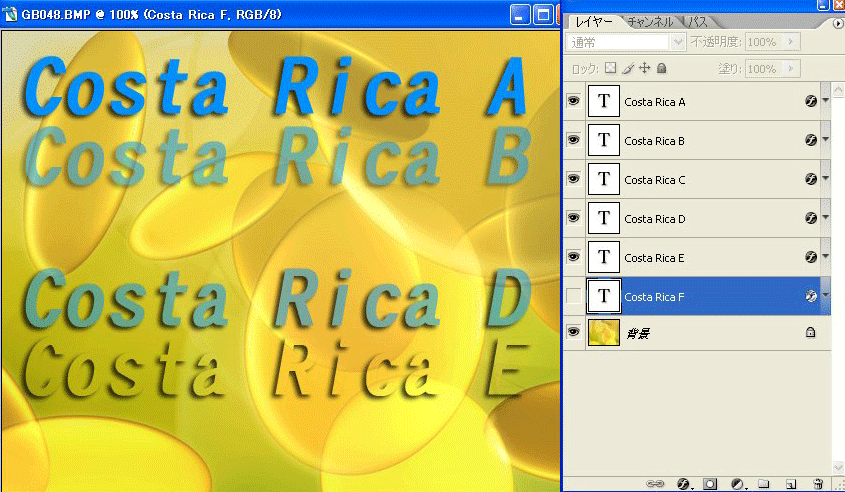Switch to the チャンネル tab
The image size is (845, 492).
click(650, 22)
